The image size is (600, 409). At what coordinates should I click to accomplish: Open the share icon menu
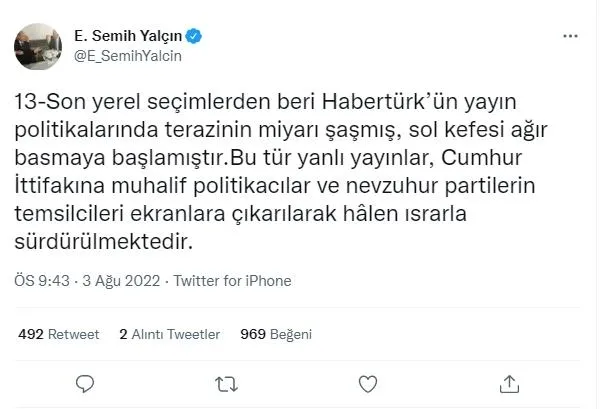coord(510,382)
